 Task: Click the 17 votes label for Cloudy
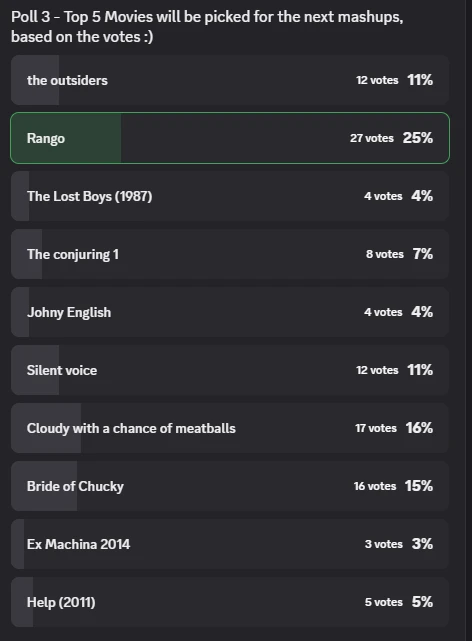click(376, 428)
